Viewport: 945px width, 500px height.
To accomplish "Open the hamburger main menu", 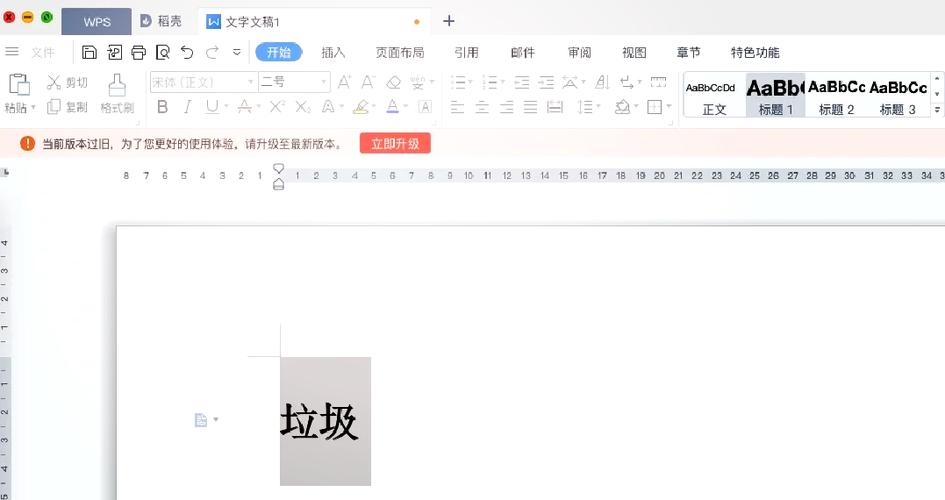I will pyautogui.click(x=12, y=52).
